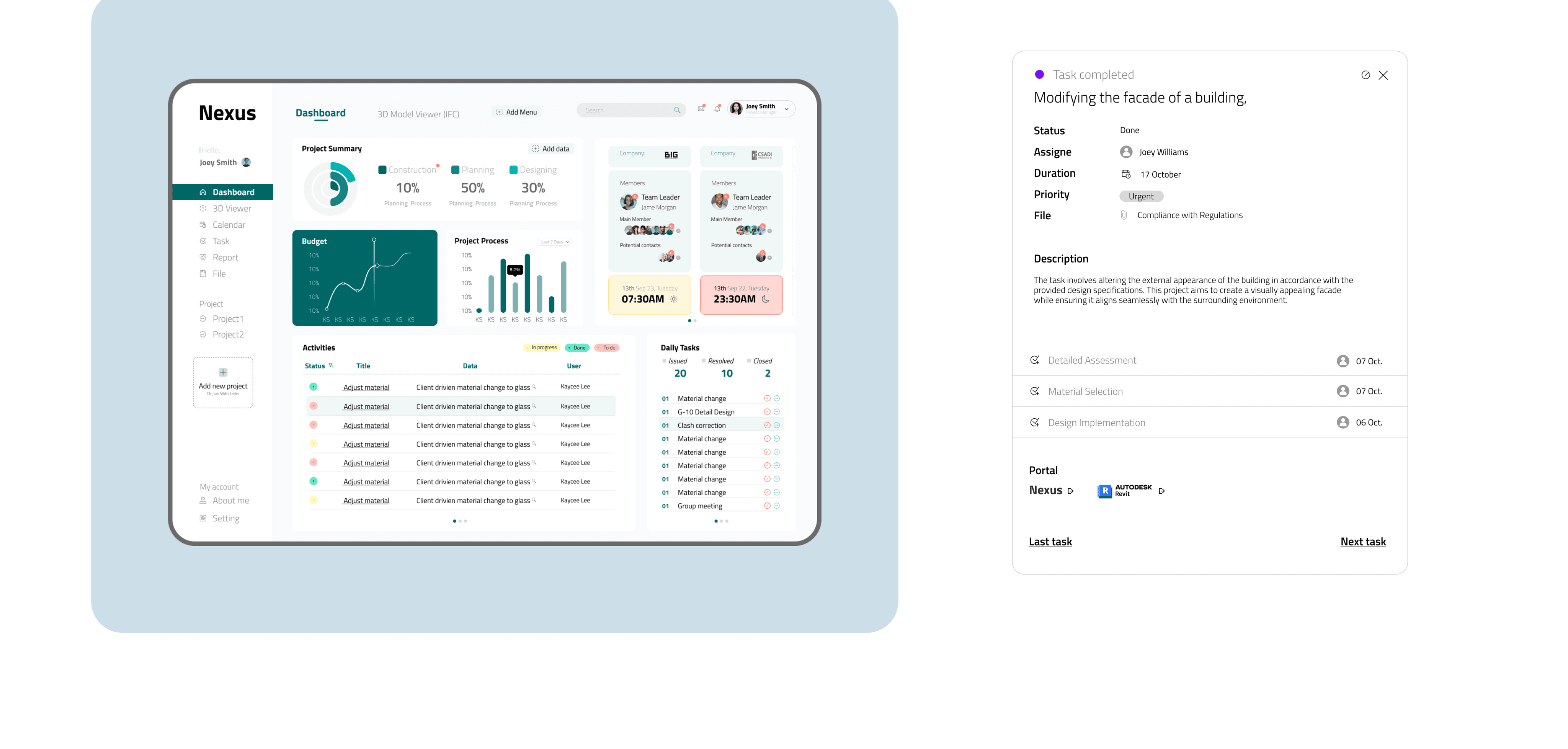Toggle Design Implementation subtask check
This screenshot has height=749, width=1568.
tap(1034, 422)
